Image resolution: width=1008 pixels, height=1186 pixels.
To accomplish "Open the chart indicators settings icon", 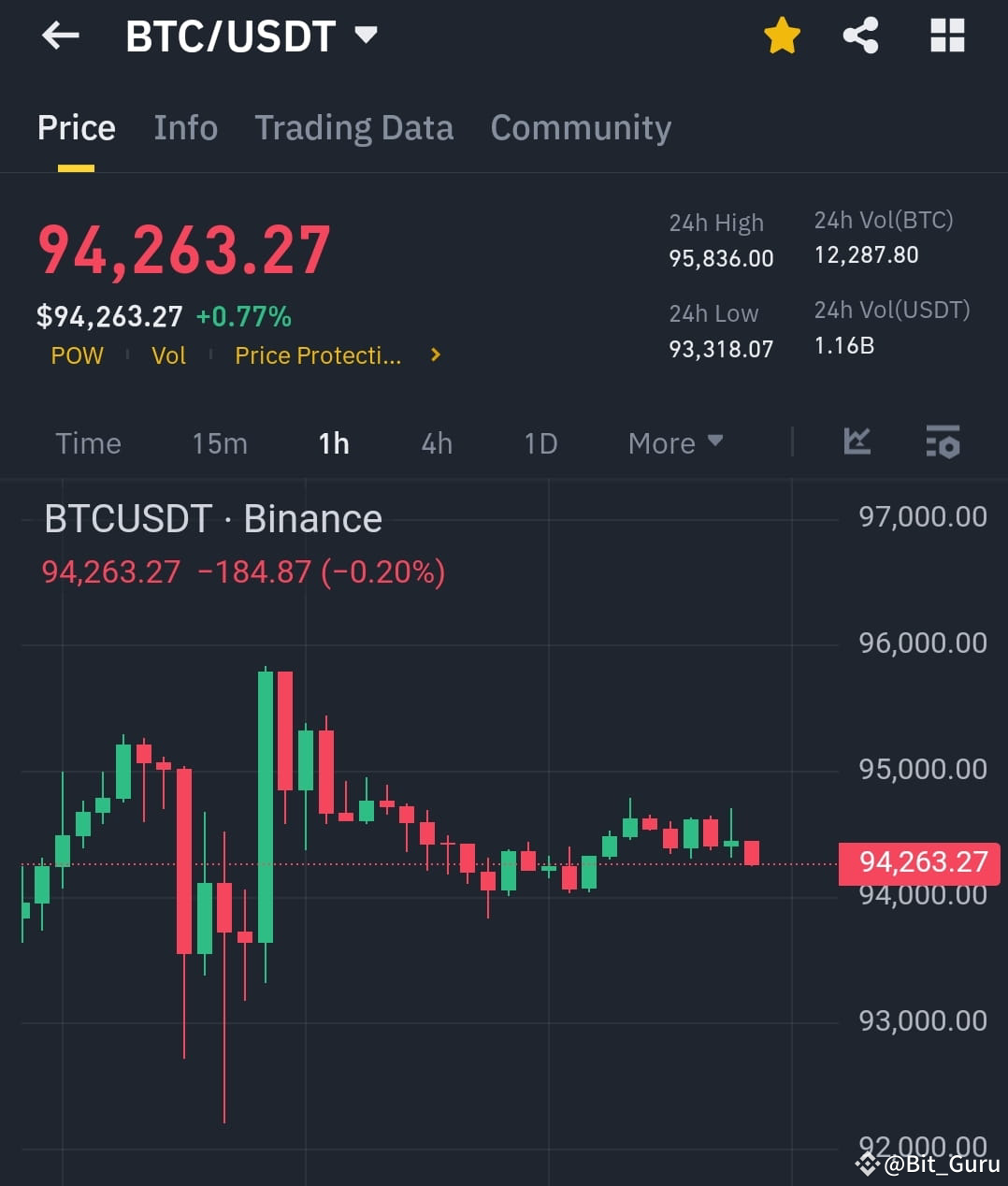I will [x=943, y=442].
